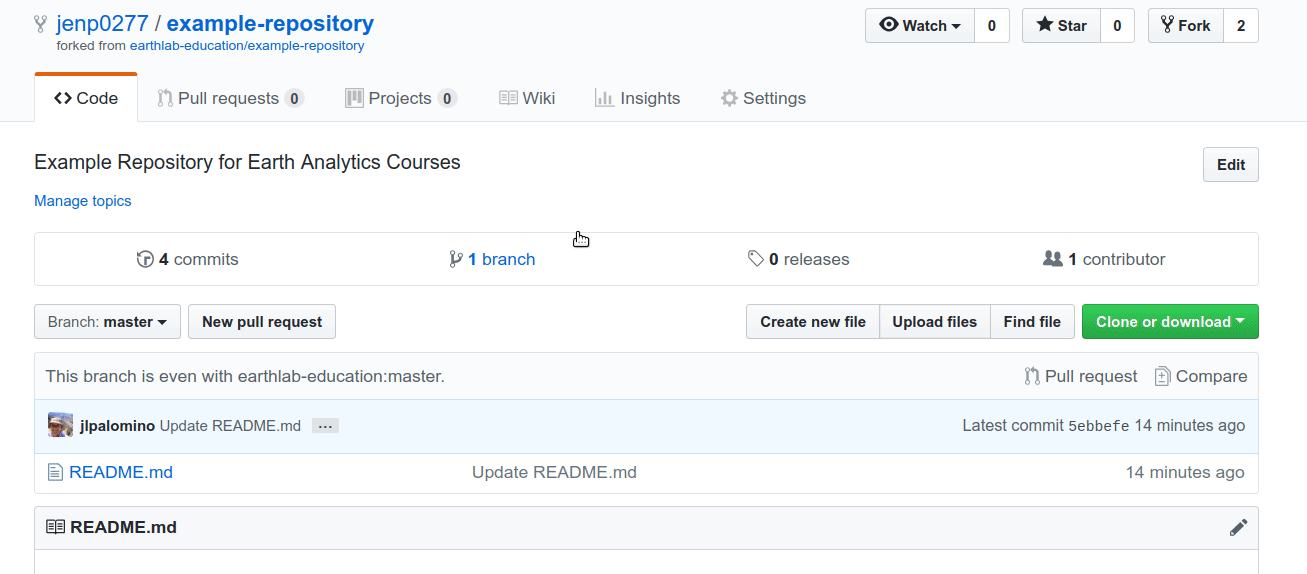Open jlpalomino author link
1307x574 pixels.
(117, 426)
